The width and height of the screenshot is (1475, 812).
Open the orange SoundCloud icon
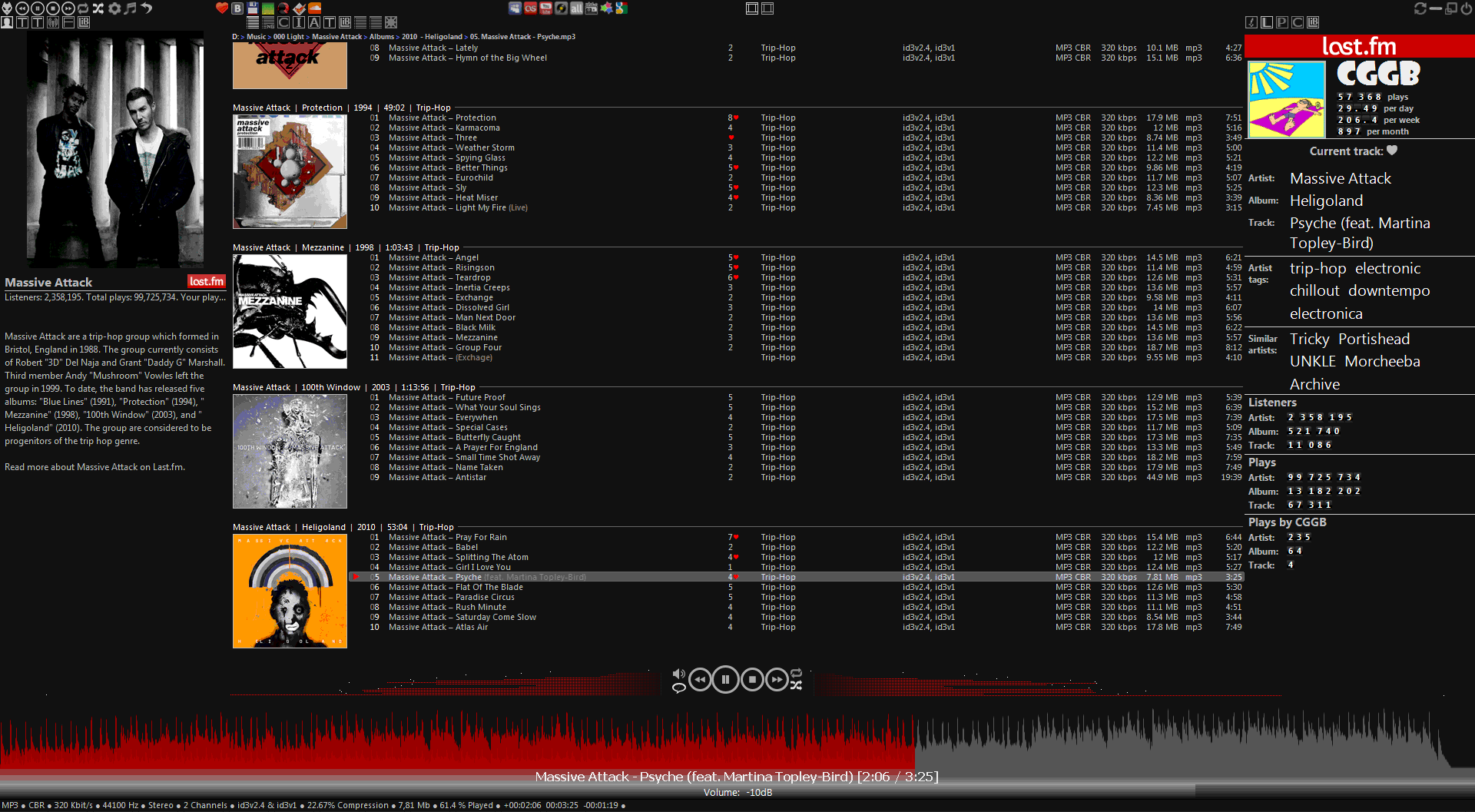tap(314, 8)
